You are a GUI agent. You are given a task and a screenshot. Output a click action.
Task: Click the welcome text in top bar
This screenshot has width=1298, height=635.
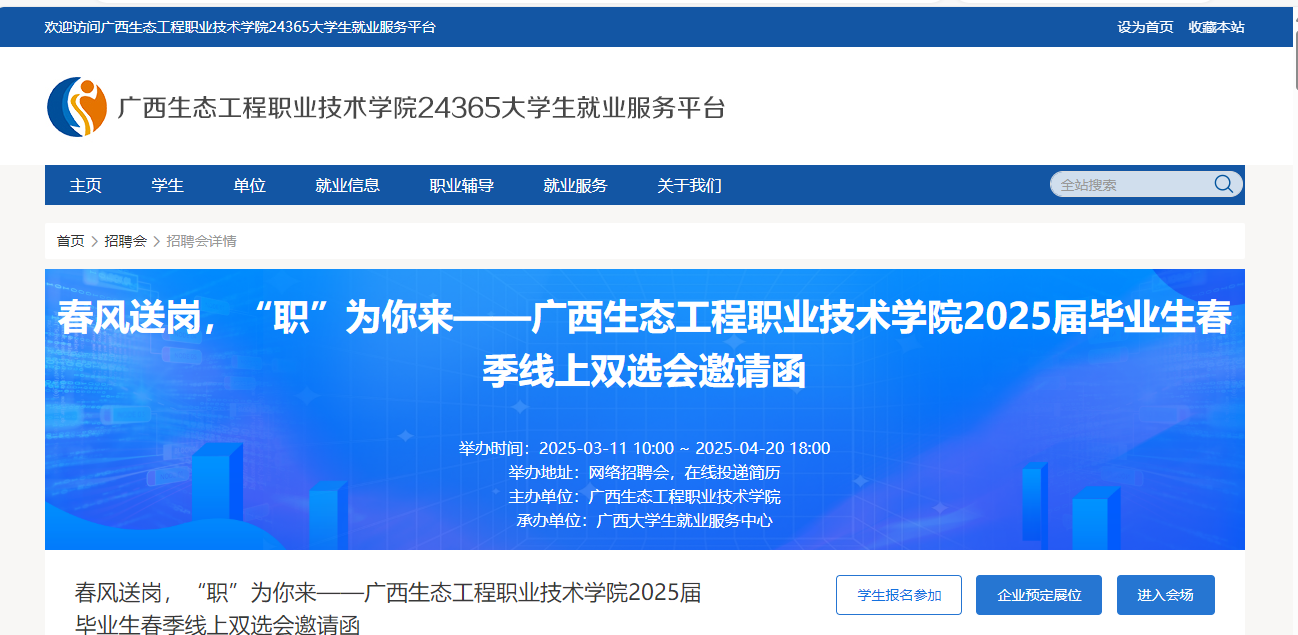point(240,27)
